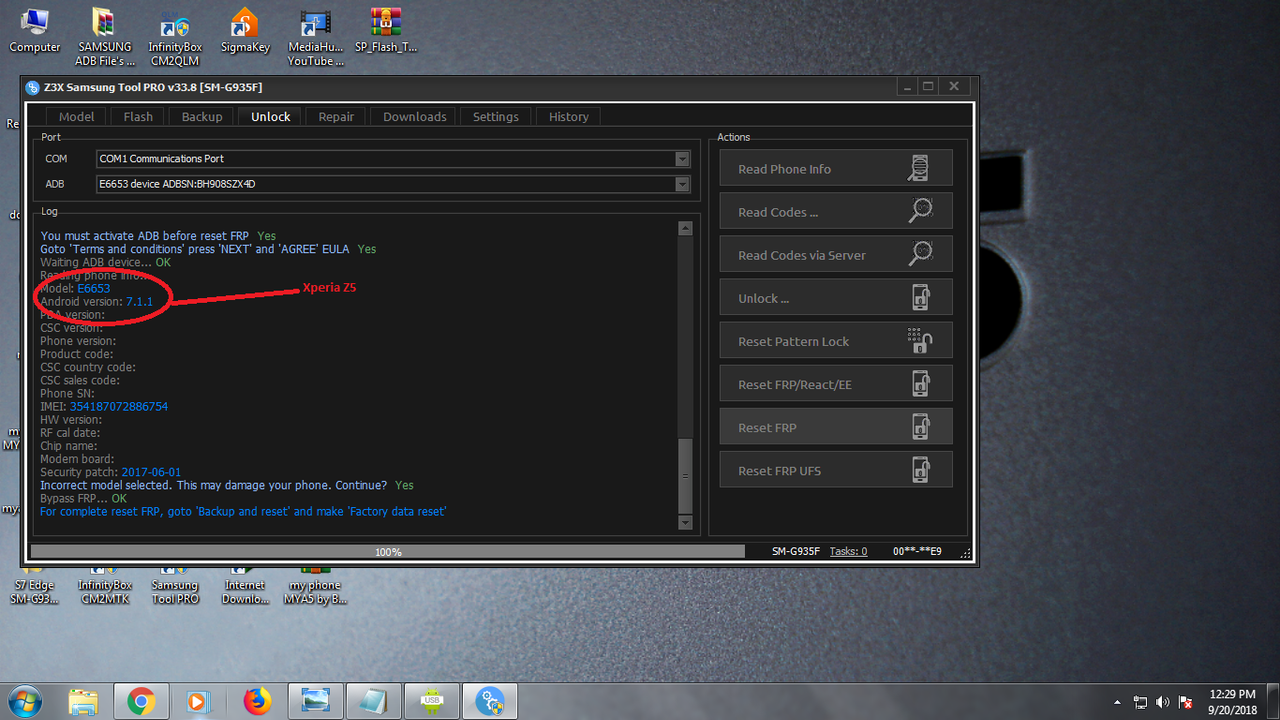Click Read Codes via Server

coord(836,255)
